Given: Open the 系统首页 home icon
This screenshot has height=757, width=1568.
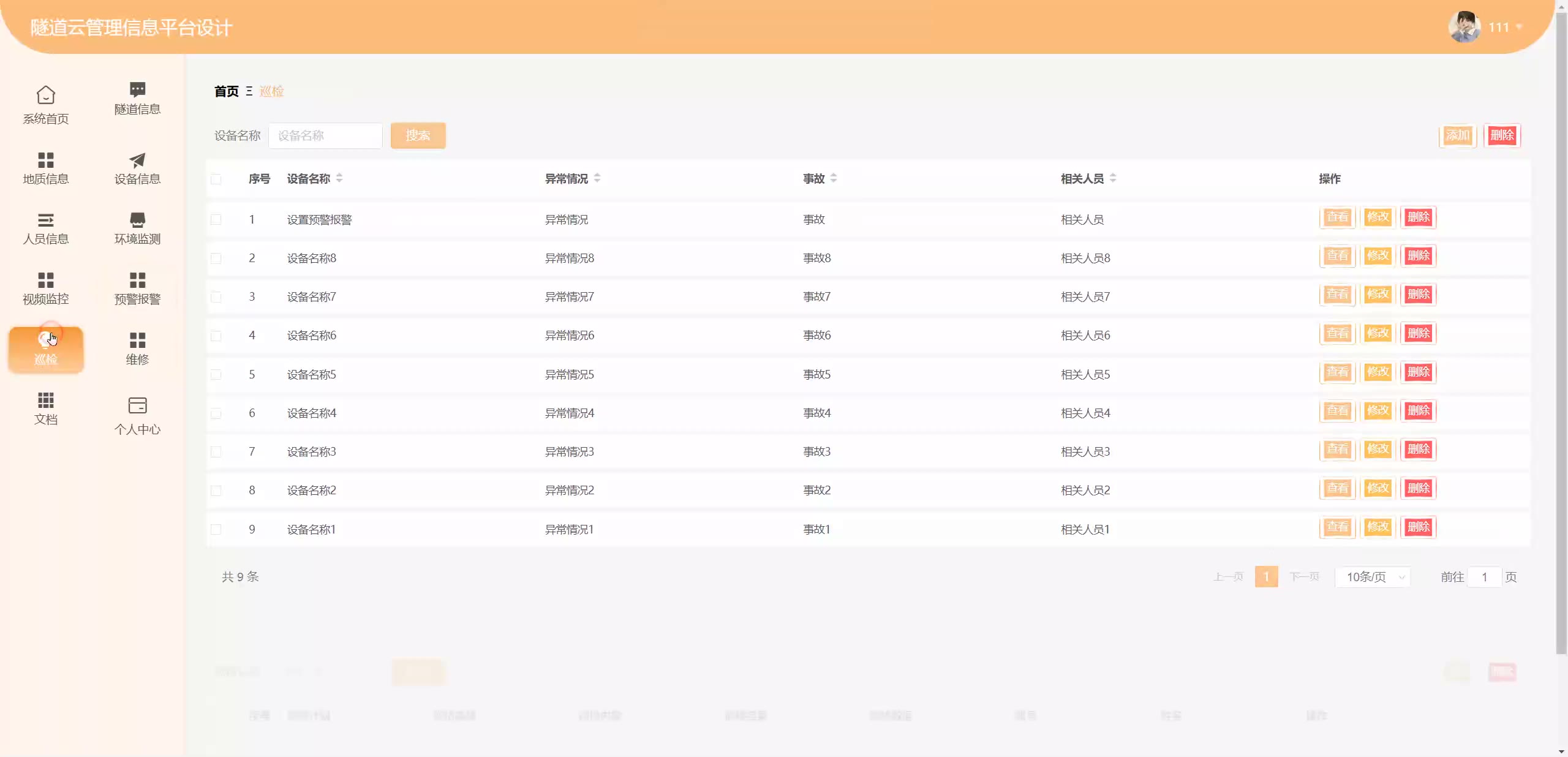Looking at the screenshot, I should click(46, 96).
